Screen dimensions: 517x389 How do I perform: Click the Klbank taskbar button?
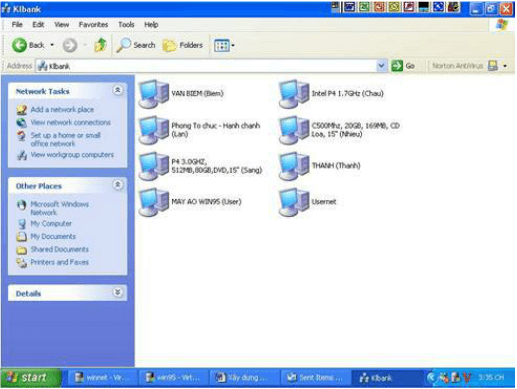pyautogui.click(x=387, y=378)
